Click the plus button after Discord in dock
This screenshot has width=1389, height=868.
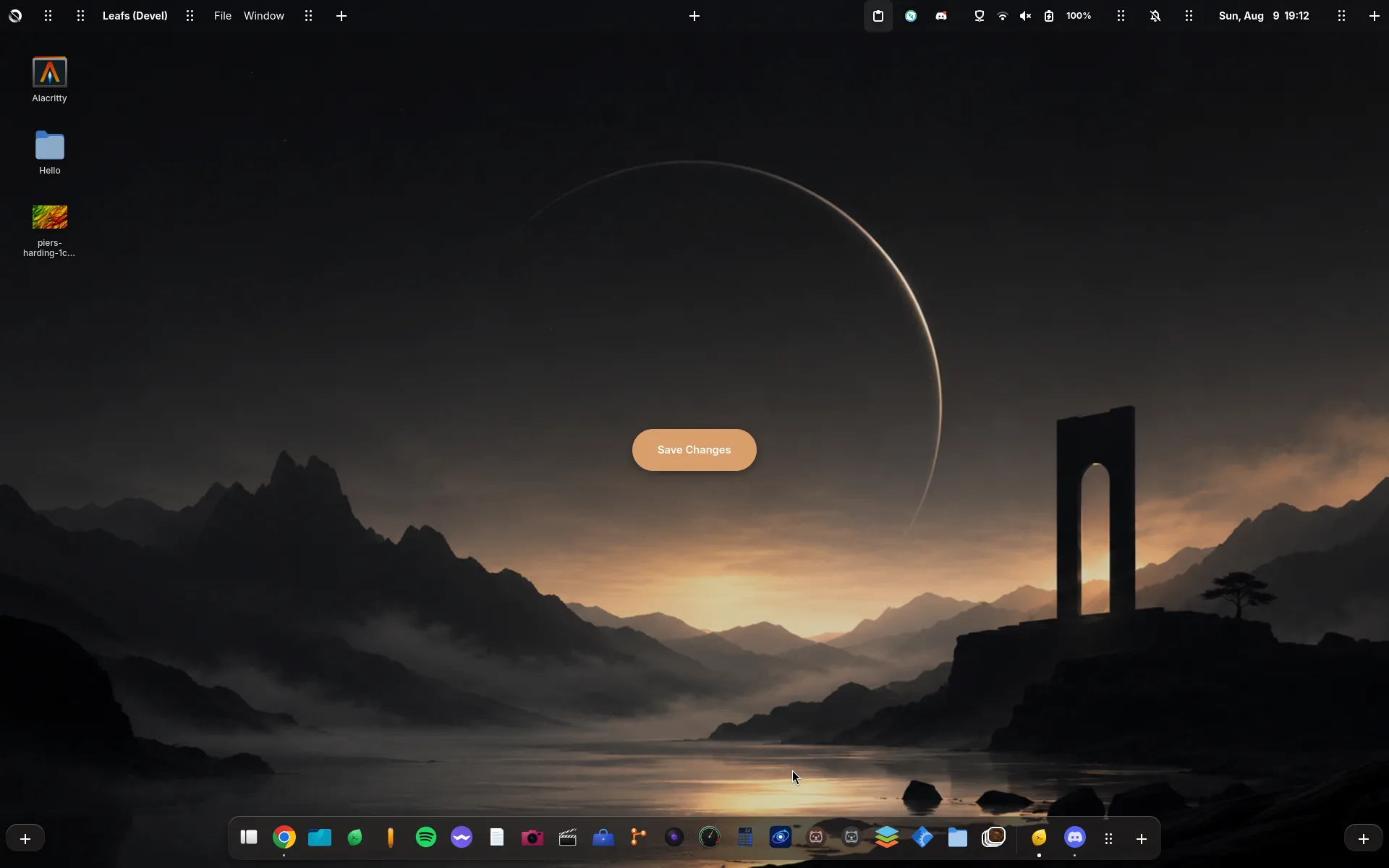pos(1142,839)
